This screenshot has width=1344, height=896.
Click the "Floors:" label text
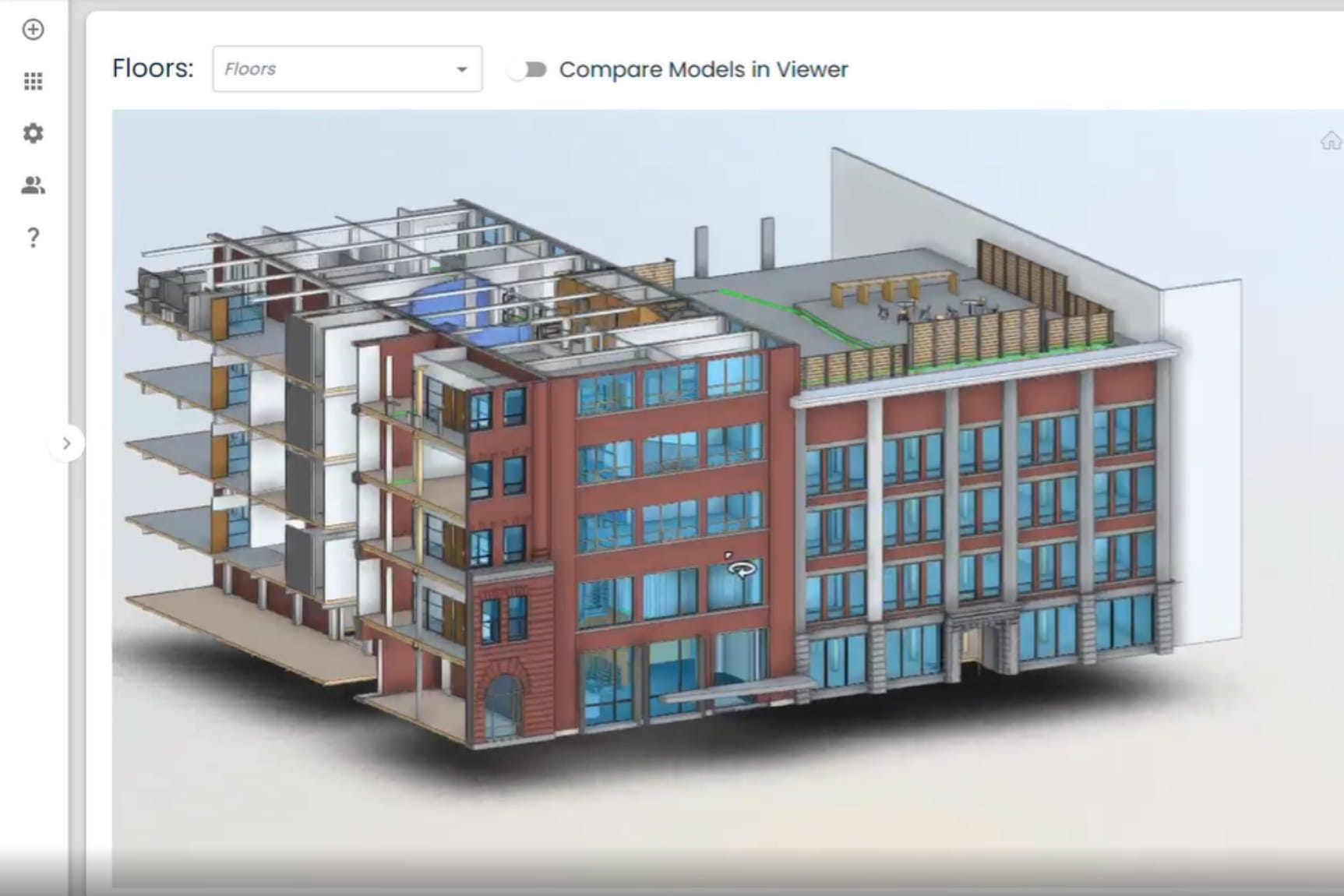tap(153, 69)
